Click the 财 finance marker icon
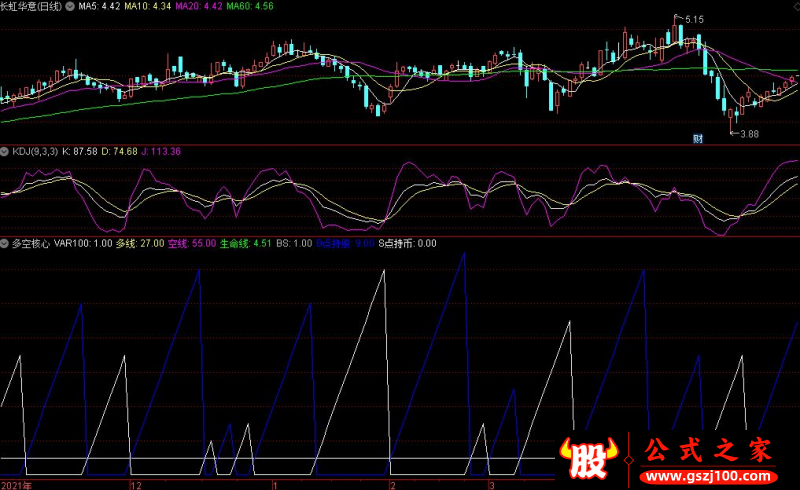 pyautogui.click(x=698, y=139)
